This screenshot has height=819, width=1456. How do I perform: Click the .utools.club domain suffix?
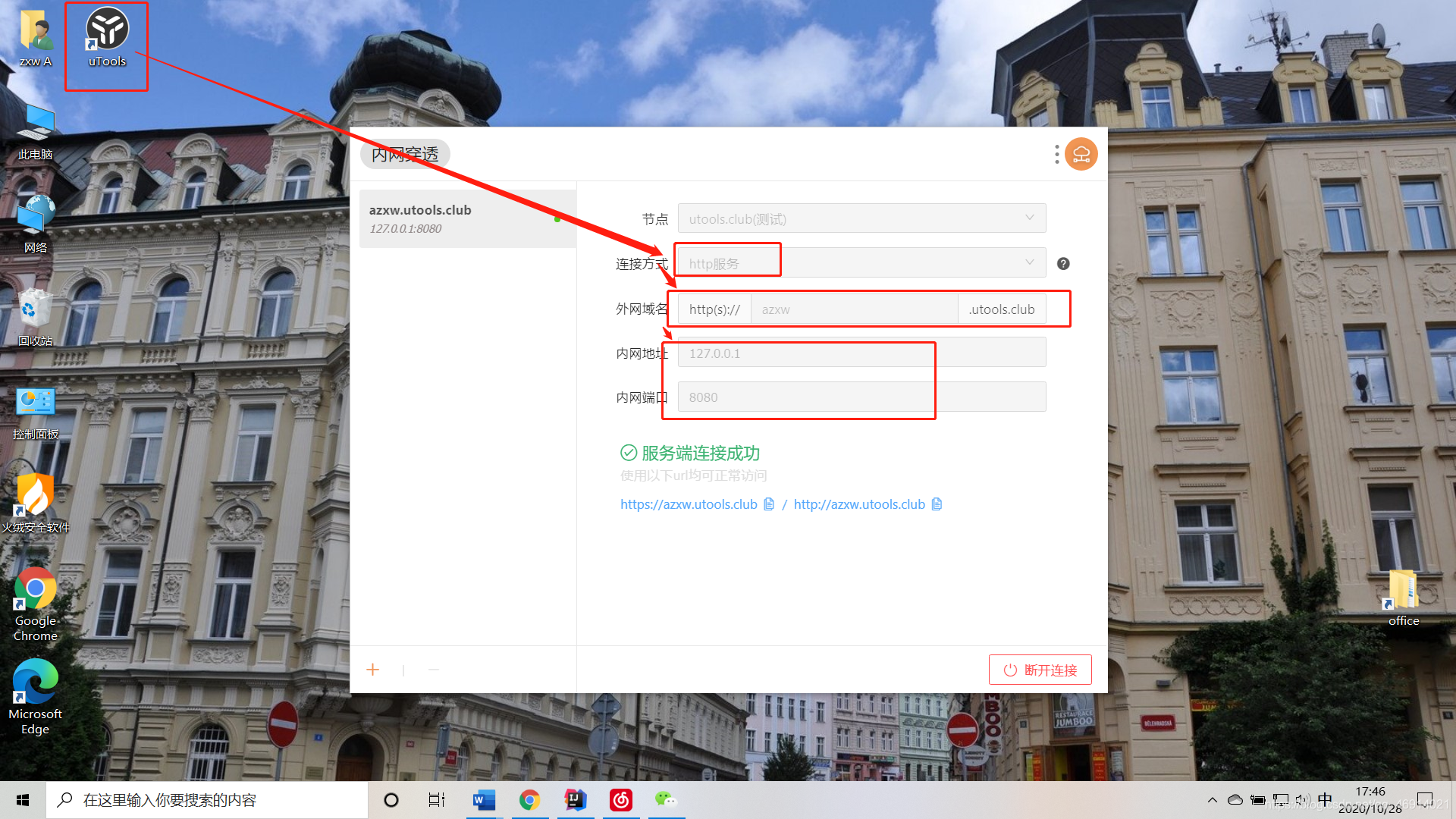pos(1001,309)
